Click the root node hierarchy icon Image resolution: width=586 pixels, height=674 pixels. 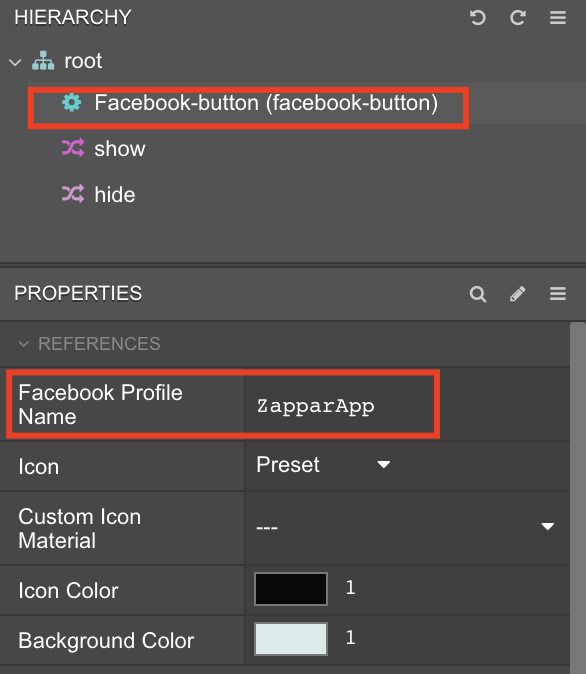43,61
